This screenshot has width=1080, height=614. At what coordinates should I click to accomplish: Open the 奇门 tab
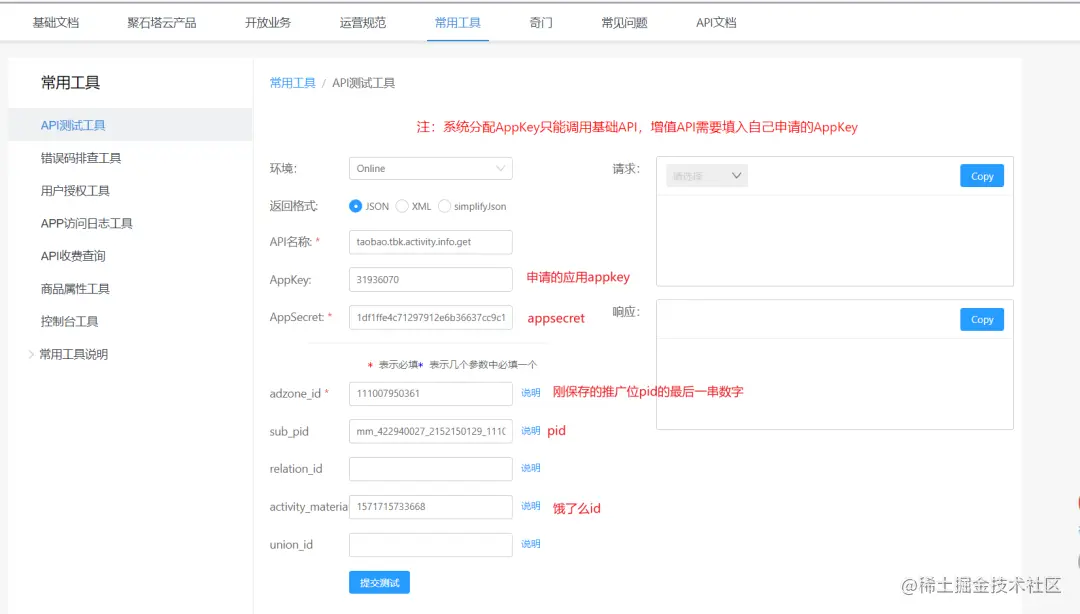pos(540,22)
